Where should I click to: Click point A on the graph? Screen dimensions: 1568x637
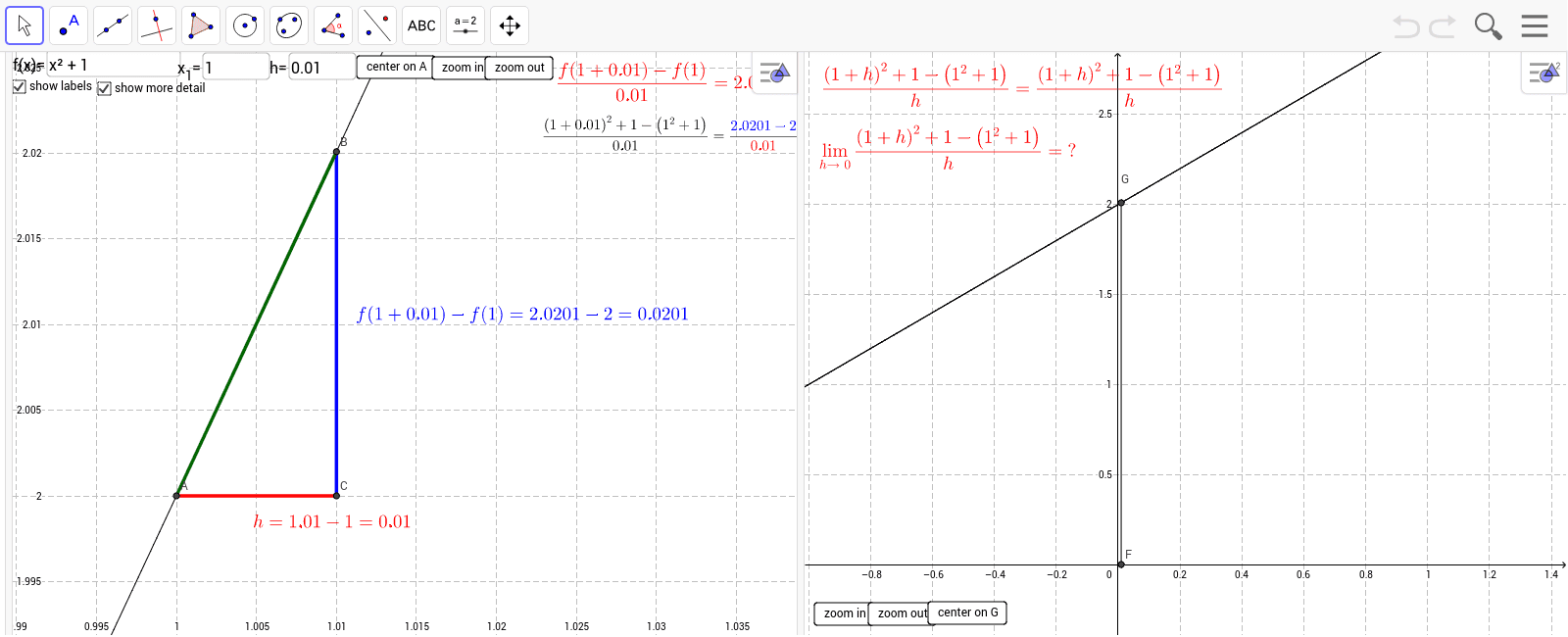[x=176, y=496]
